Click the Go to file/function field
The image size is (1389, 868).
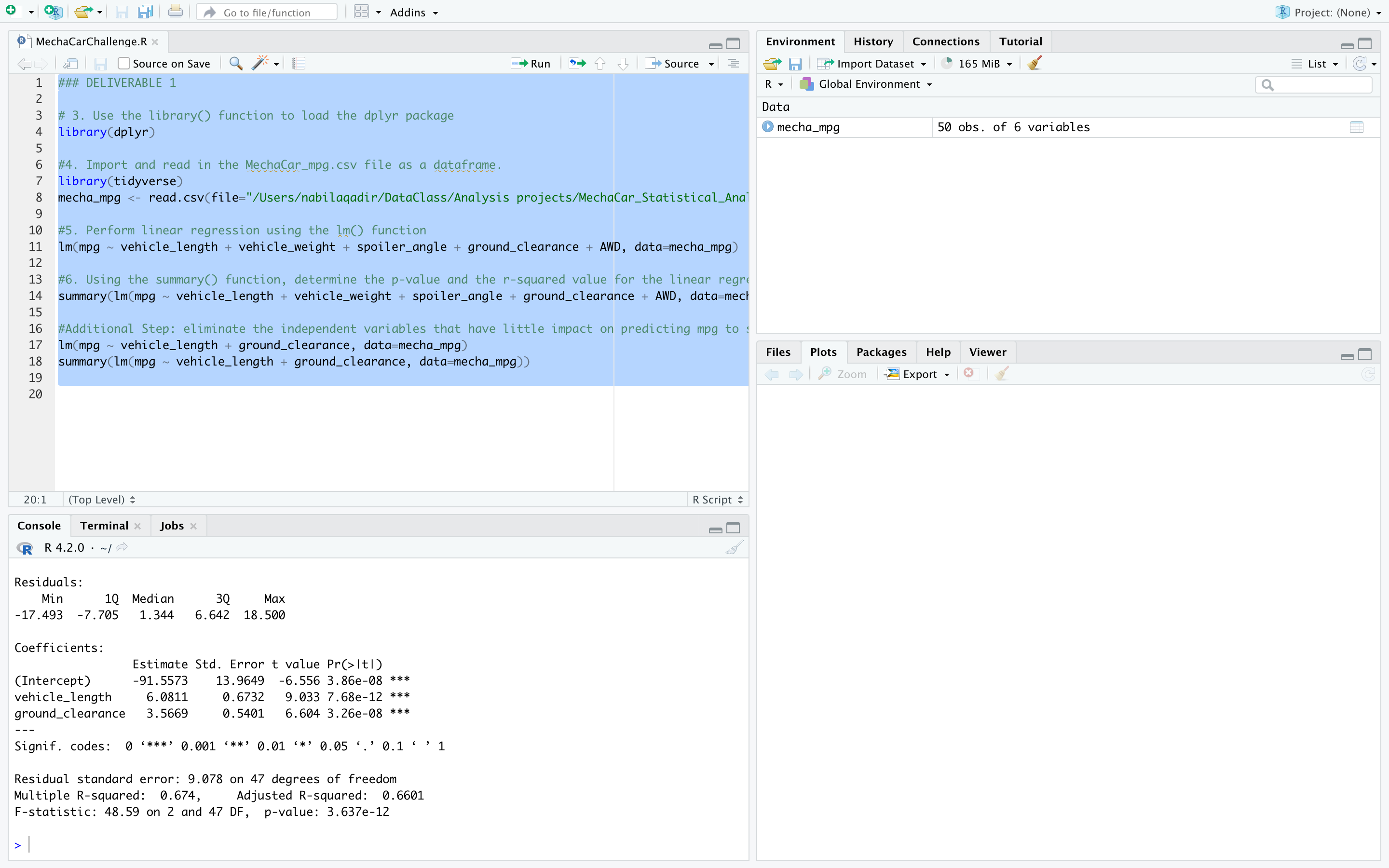pos(267,12)
